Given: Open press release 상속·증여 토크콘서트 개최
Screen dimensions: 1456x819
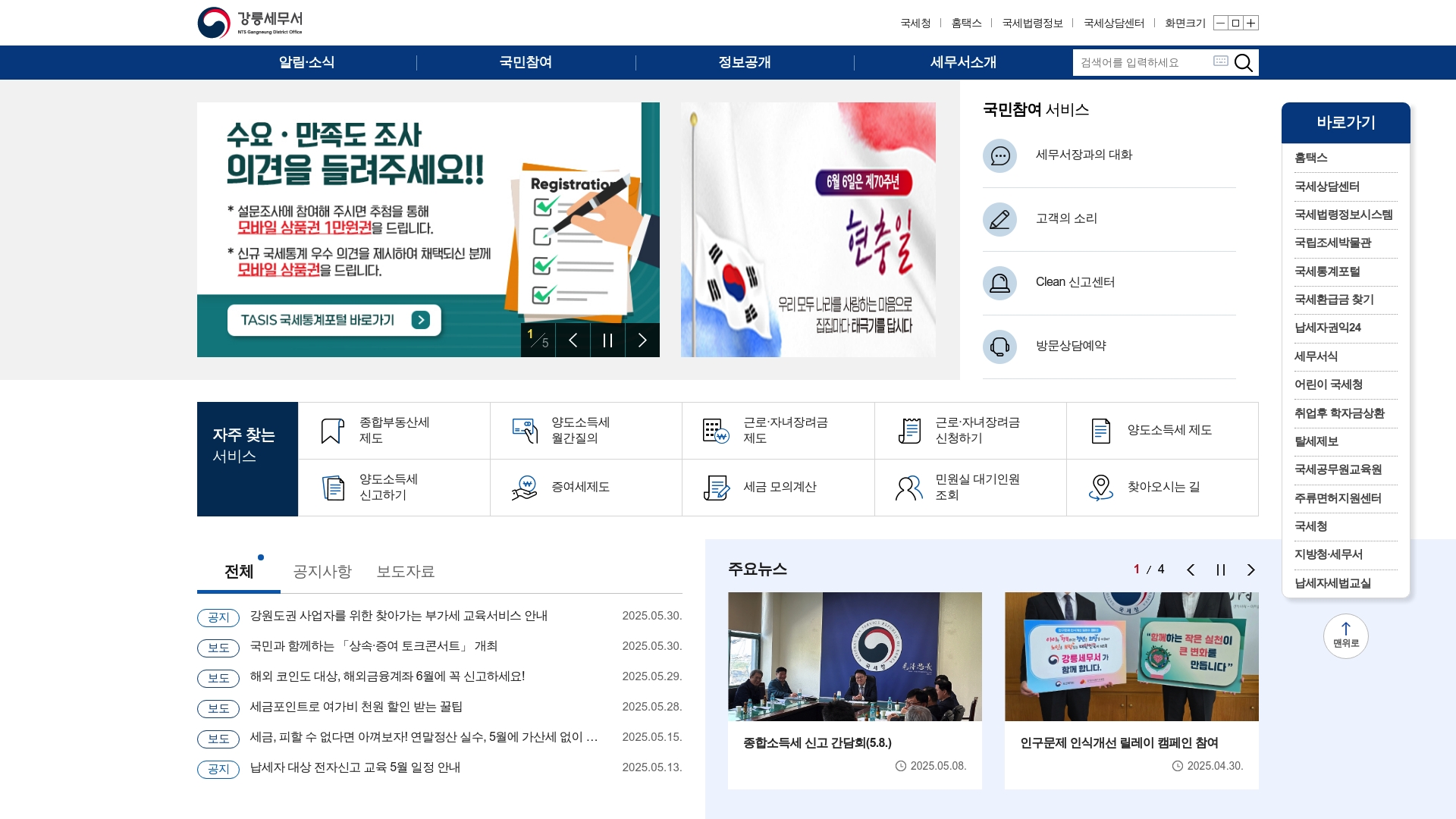Looking at the screenshot, I should click(374, 646).
